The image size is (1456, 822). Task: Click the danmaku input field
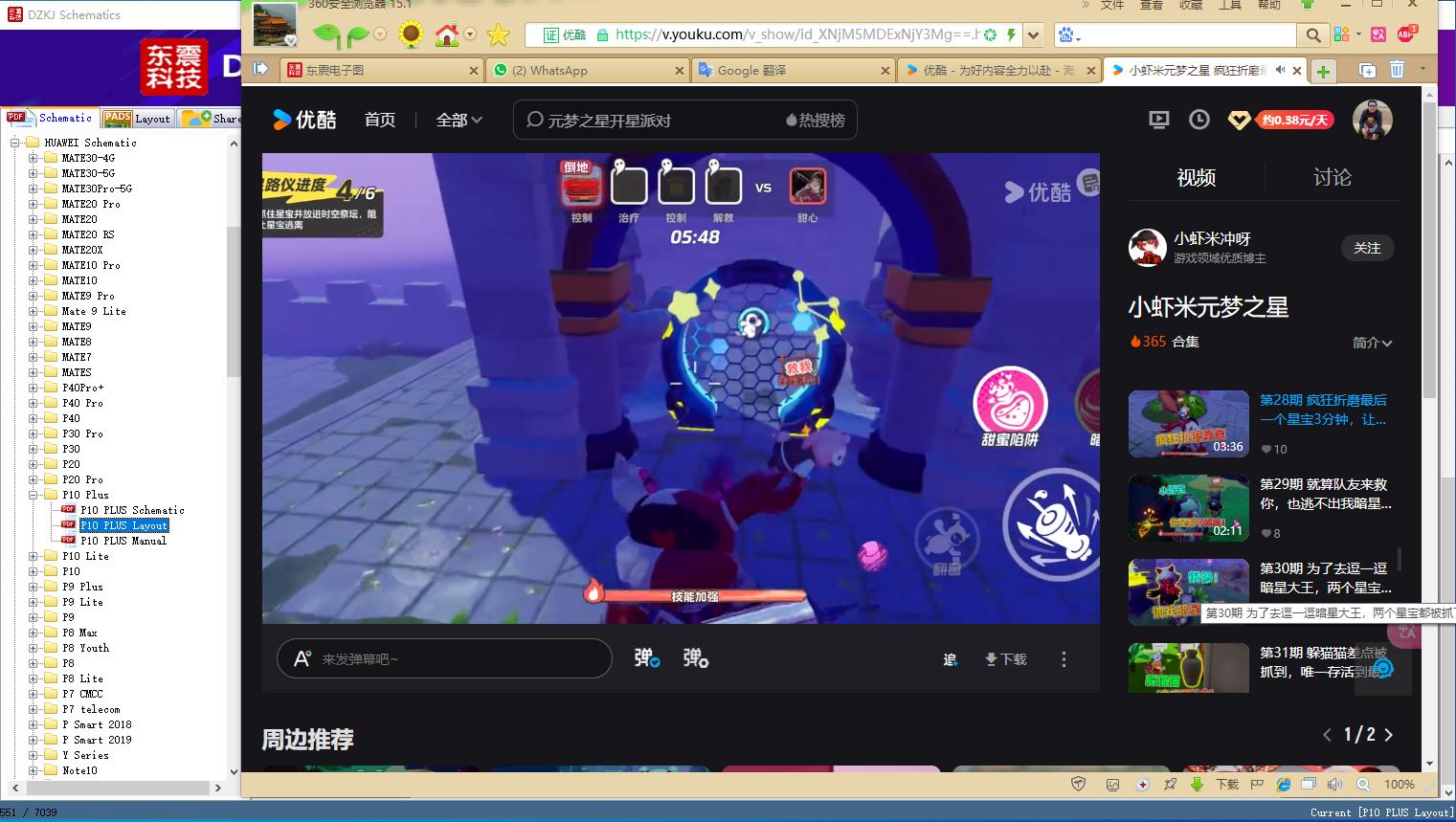[444, 658]
